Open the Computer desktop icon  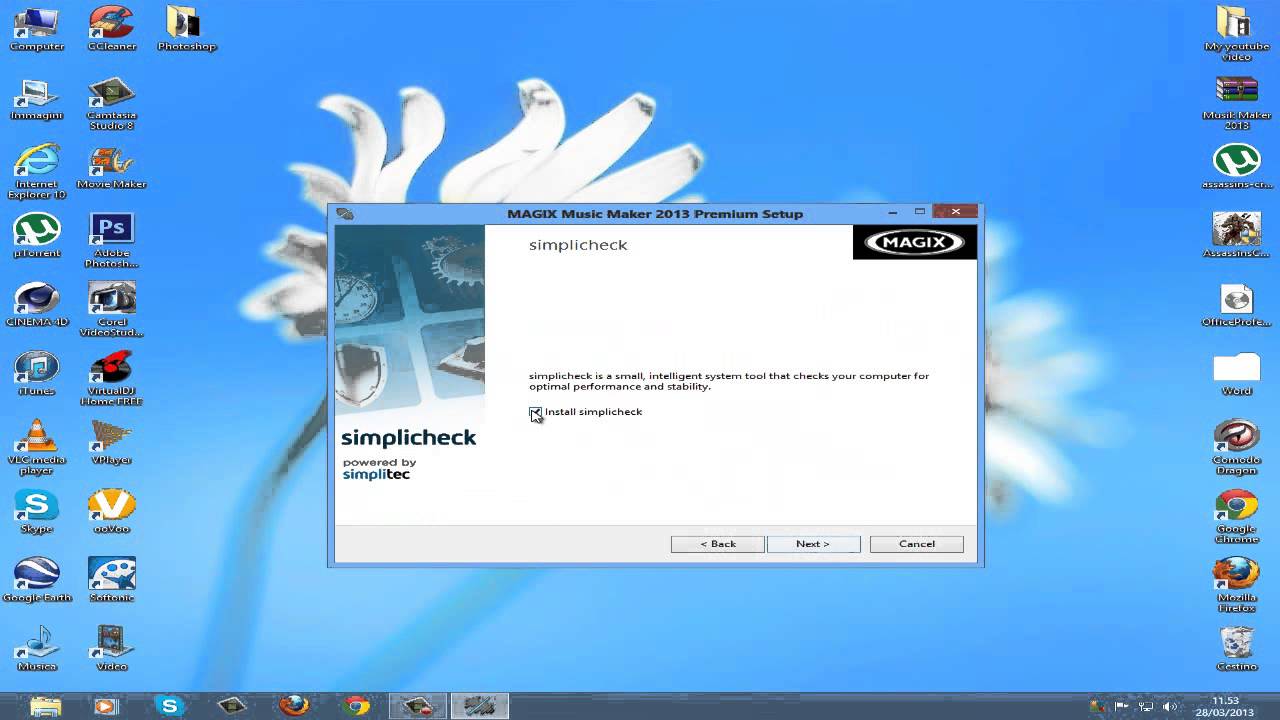coord(36,29)
